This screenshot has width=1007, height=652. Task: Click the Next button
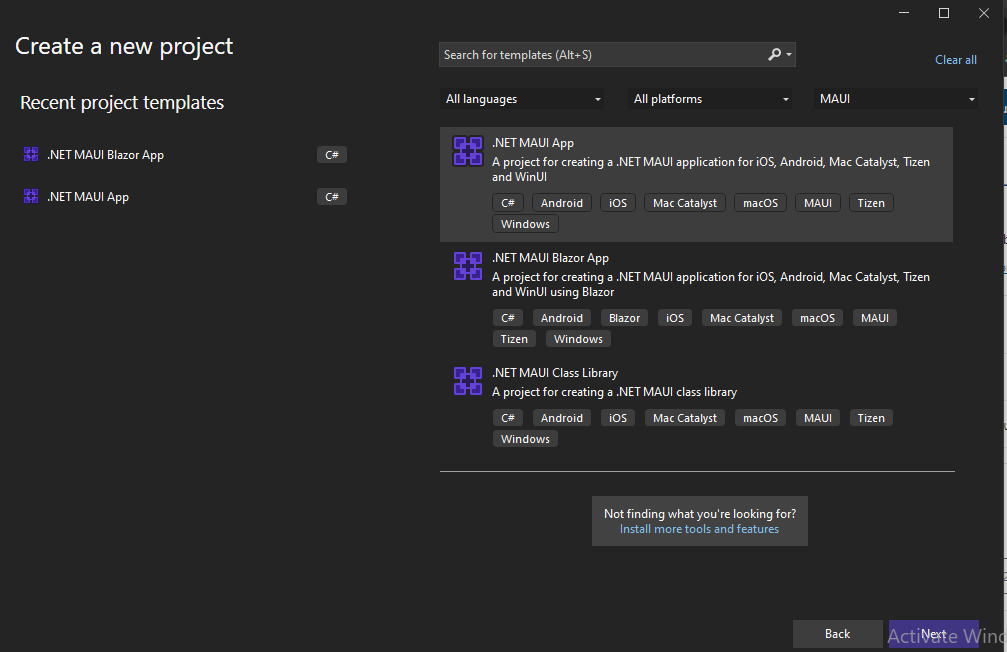(x=933, y=634)
